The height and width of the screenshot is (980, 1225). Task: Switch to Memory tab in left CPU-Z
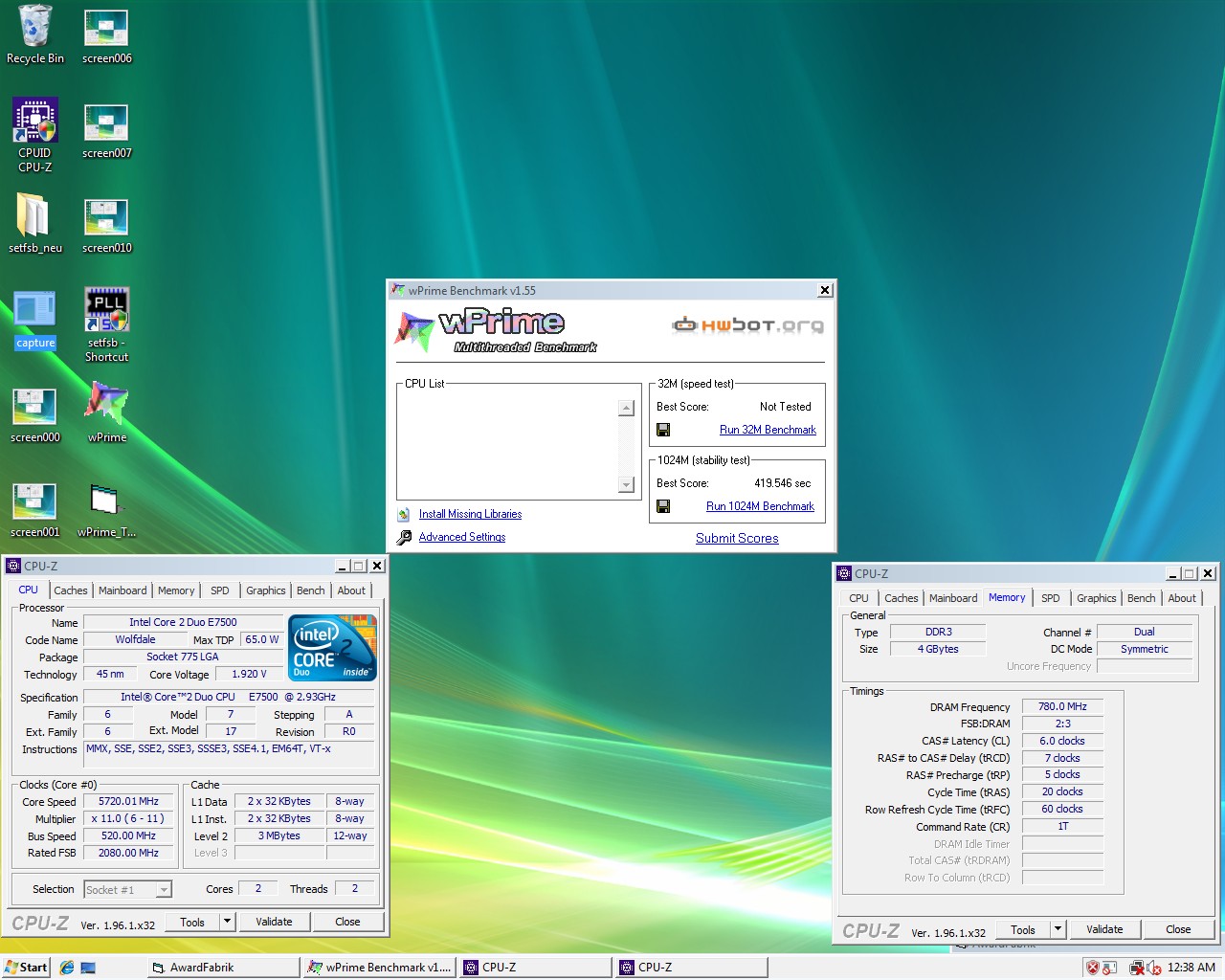(176, 590)
